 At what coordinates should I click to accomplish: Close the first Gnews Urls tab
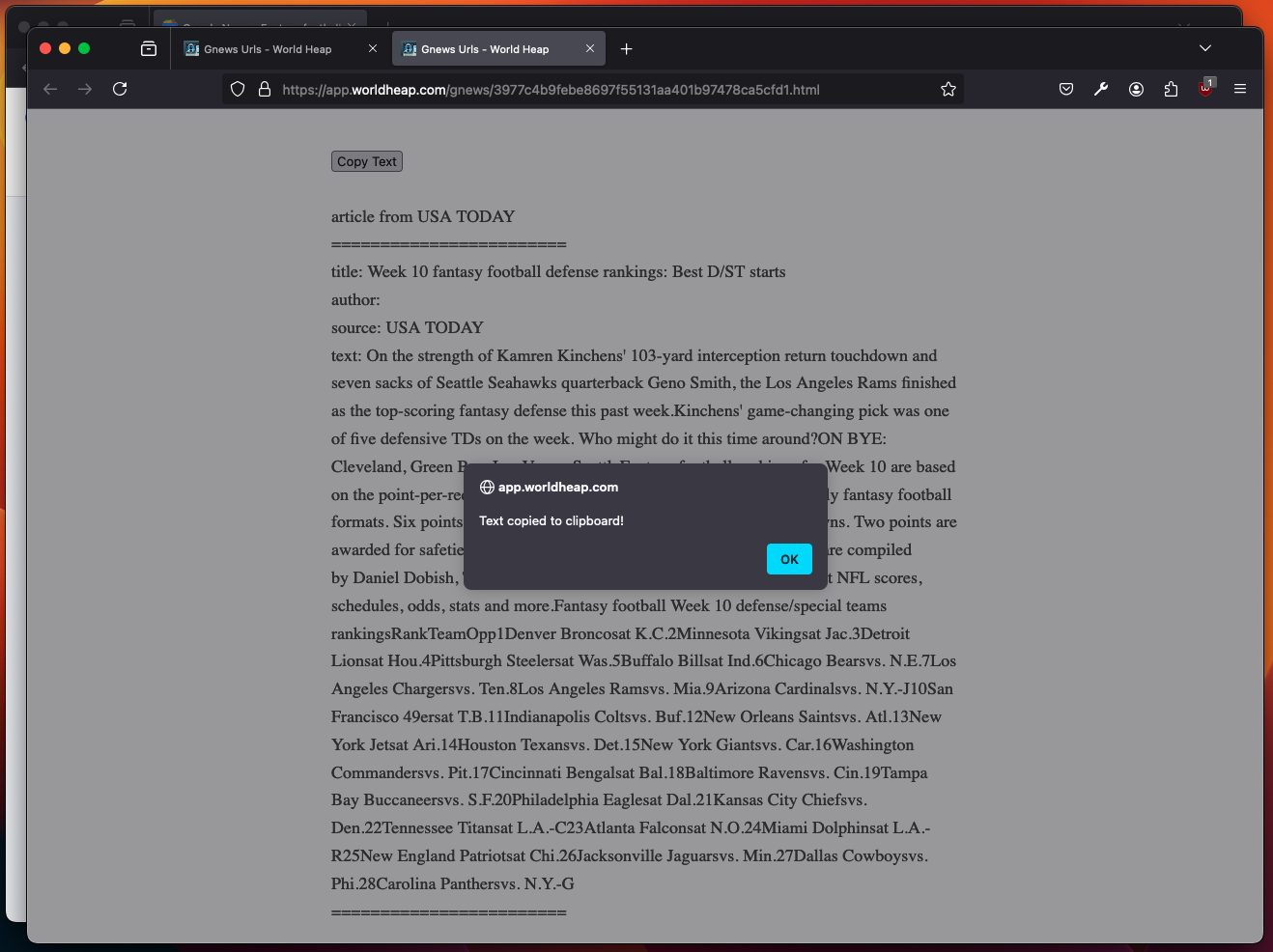pyautogui.click(x=373, y=48)
